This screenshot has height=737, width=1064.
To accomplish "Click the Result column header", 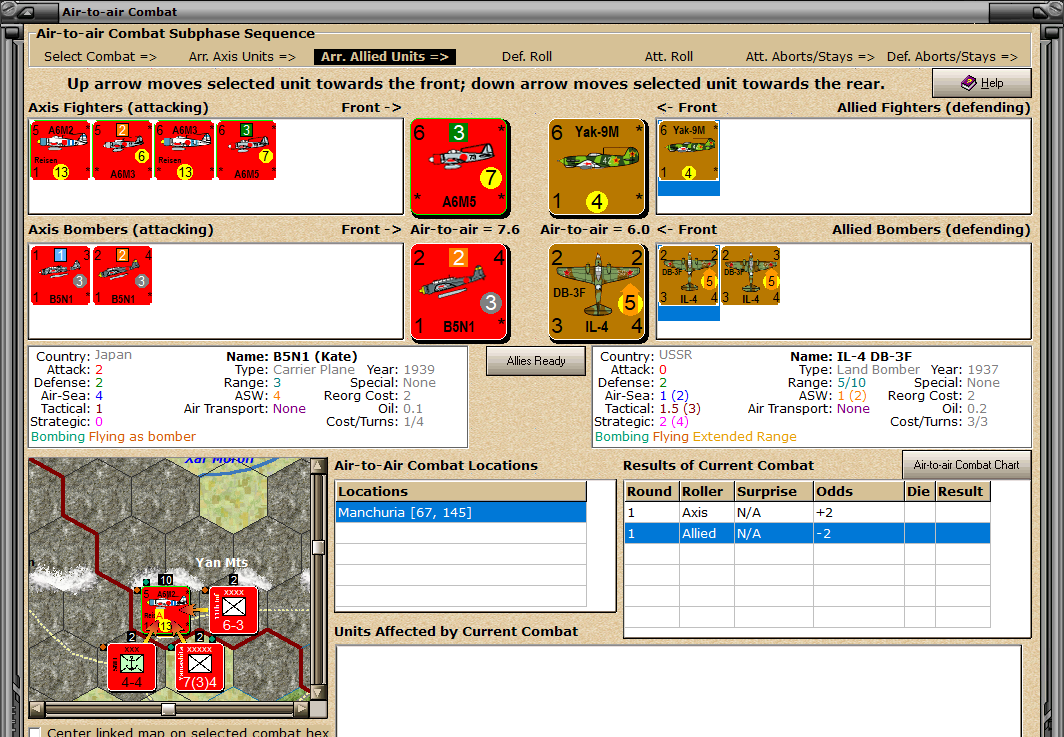I will (962, 491).
